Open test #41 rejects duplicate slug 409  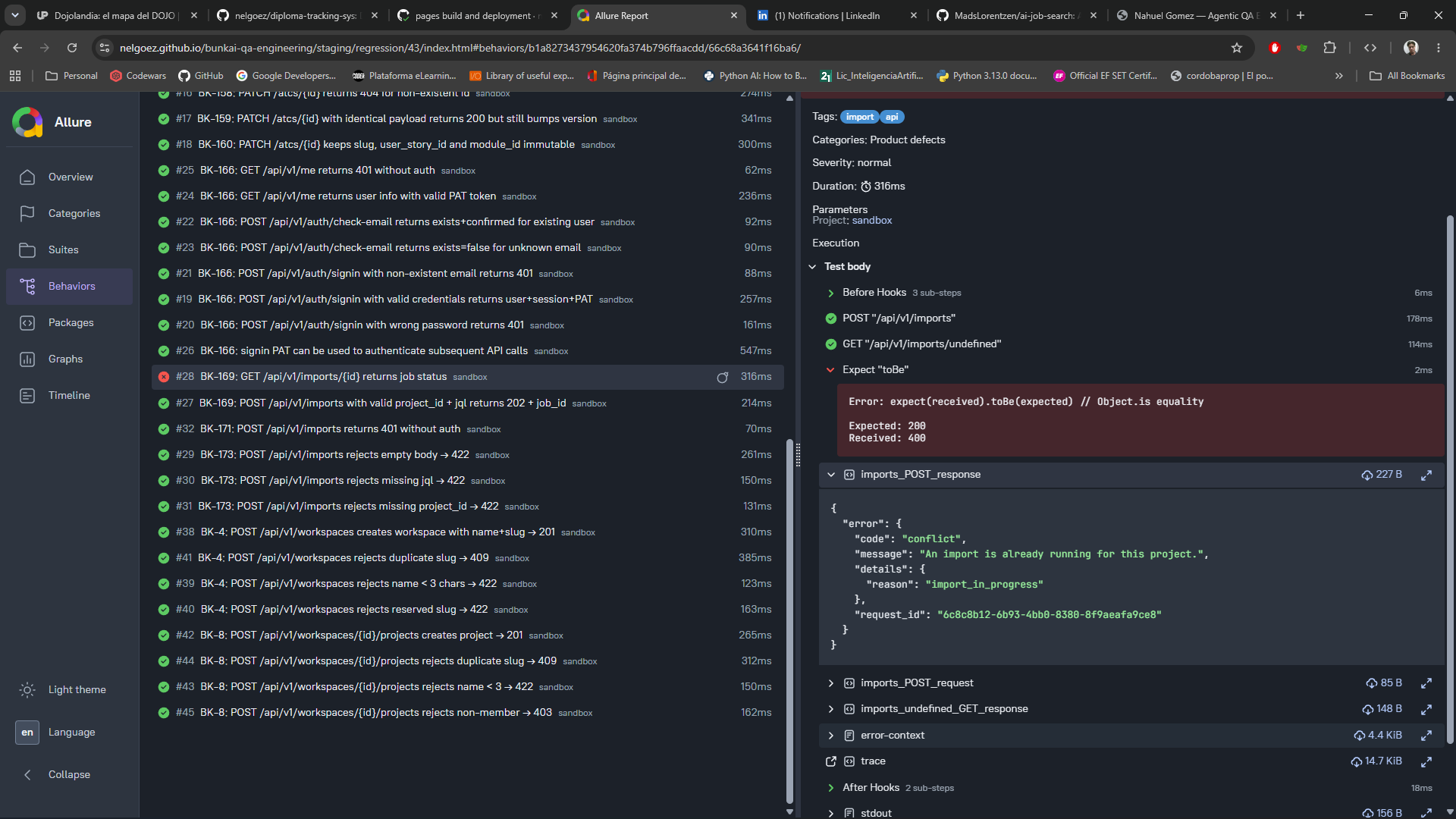[x=467, y=558]
